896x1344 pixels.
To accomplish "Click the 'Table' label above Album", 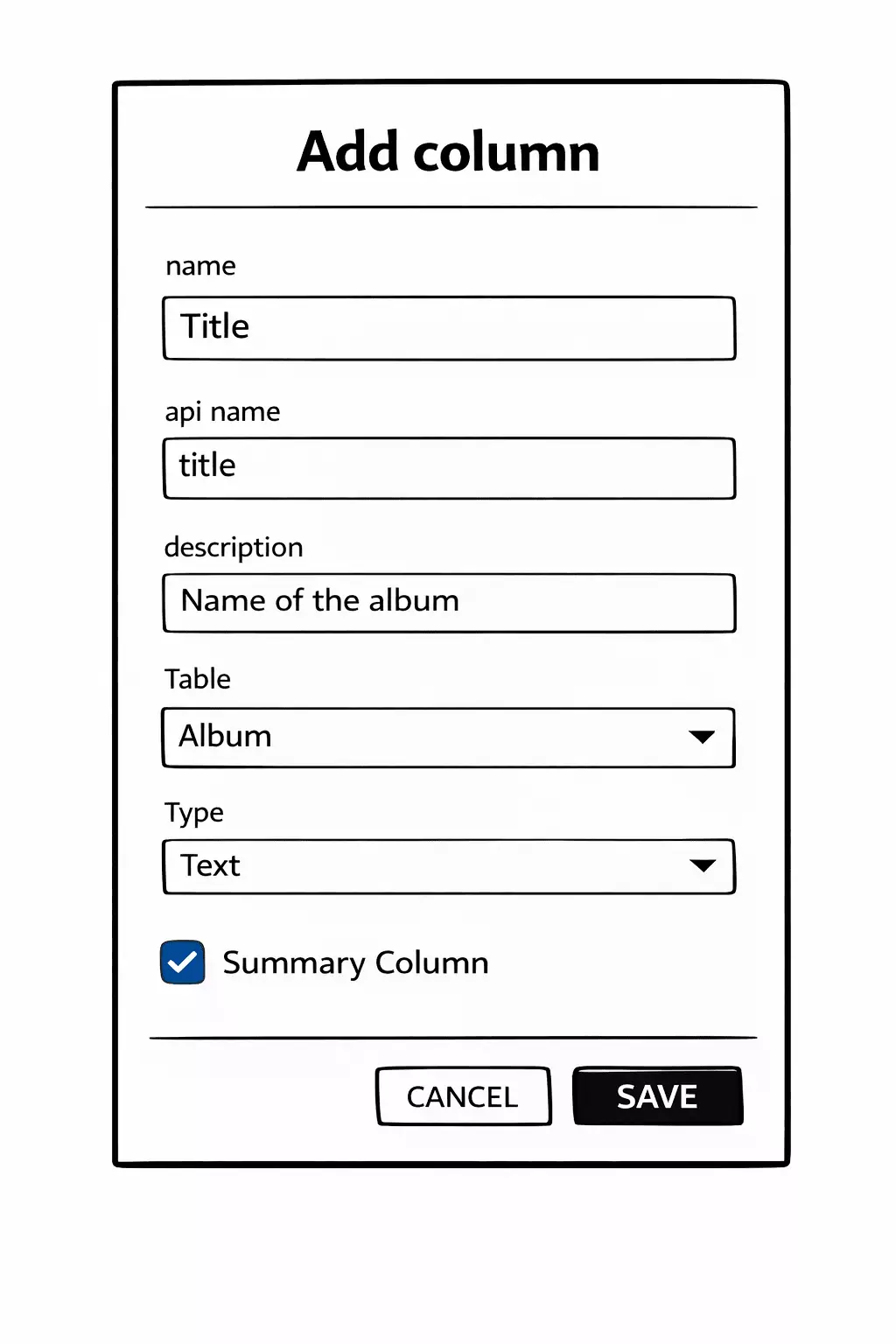I will pos(198,679).
